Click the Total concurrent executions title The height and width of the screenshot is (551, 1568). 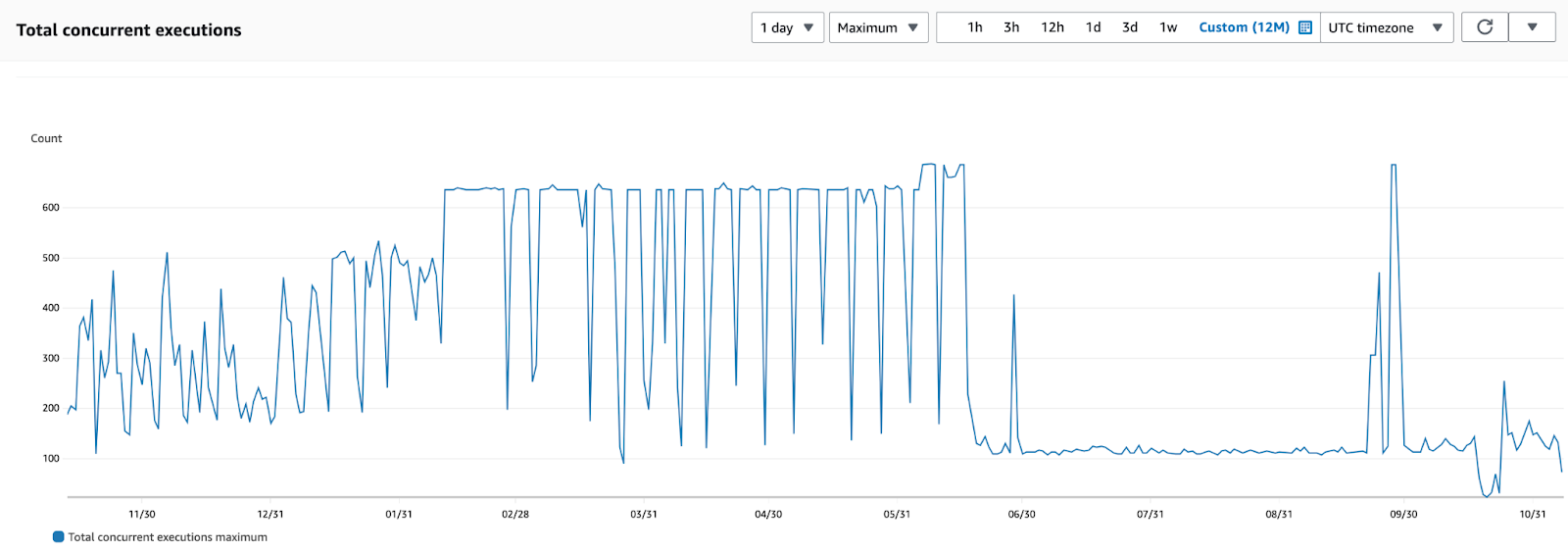pos(128,30)
